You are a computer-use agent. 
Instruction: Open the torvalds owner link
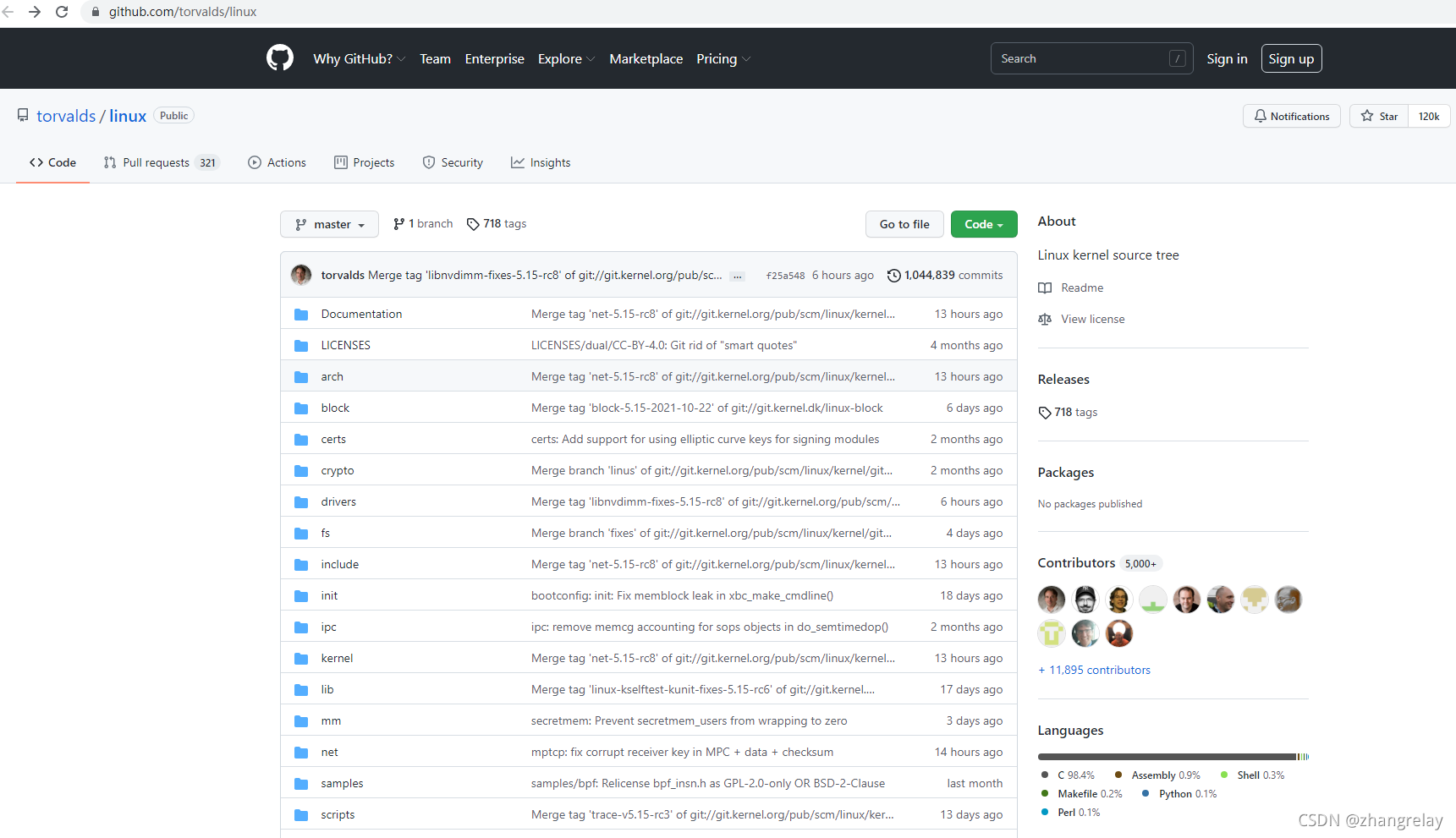[66, 116]
